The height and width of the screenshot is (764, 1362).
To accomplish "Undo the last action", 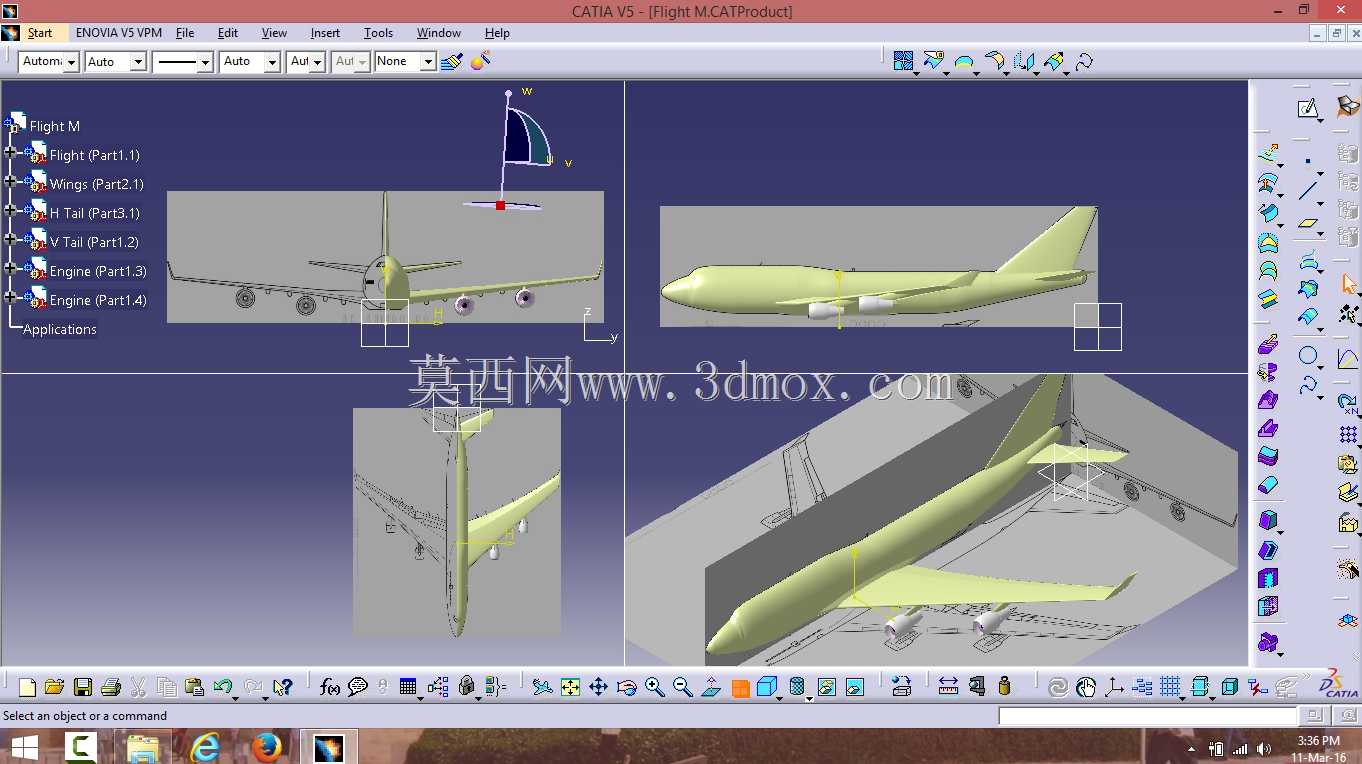I will (x=223, y=687).
